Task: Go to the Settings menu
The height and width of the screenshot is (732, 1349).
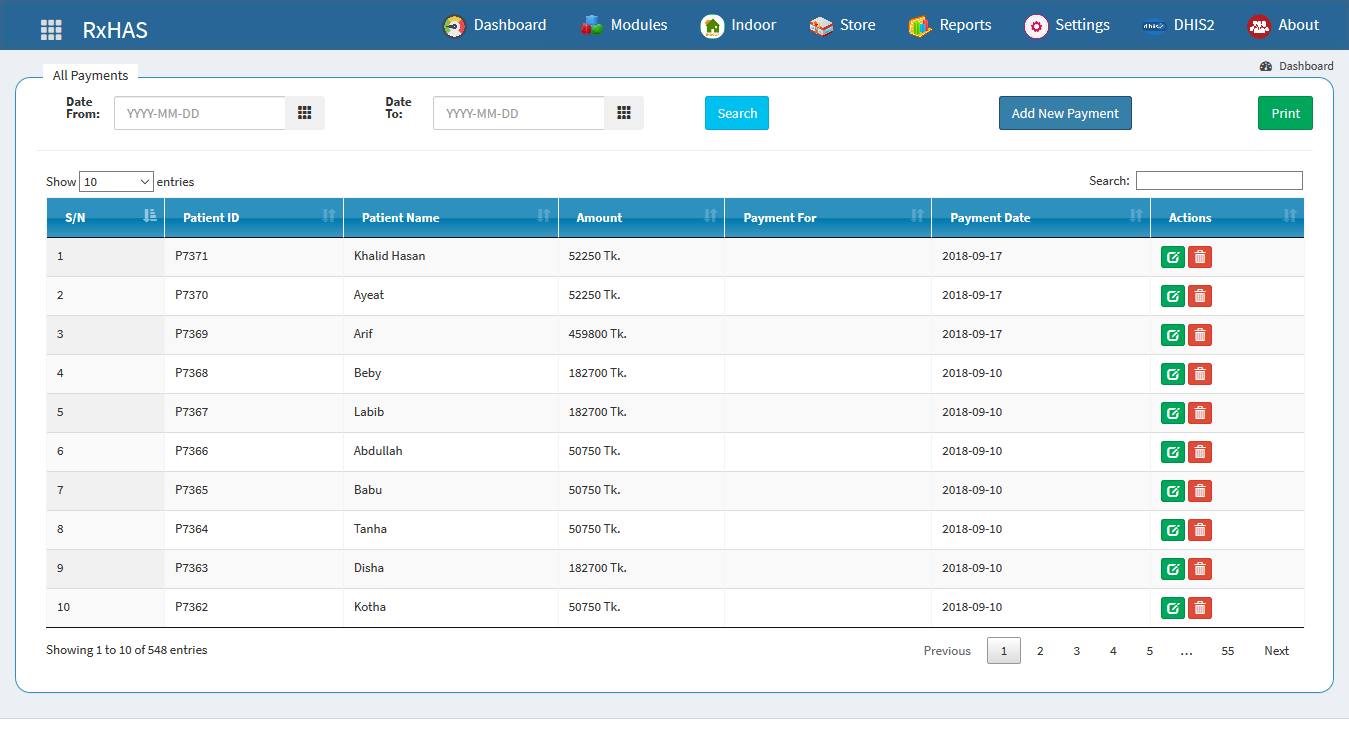Action: click(x=1067, y=25)
